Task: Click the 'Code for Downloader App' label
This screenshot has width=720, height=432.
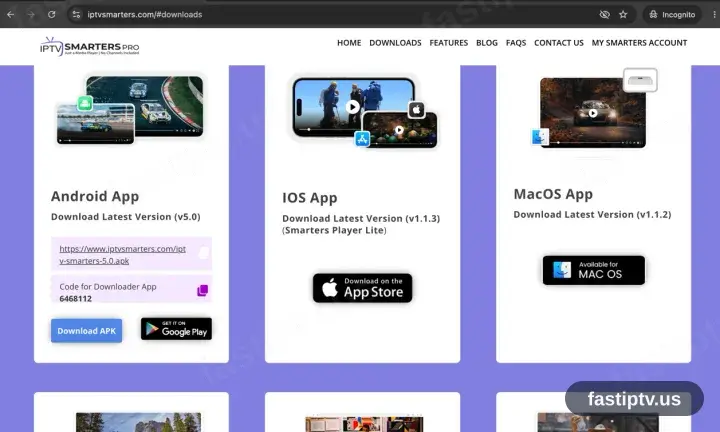Action: 108,286
